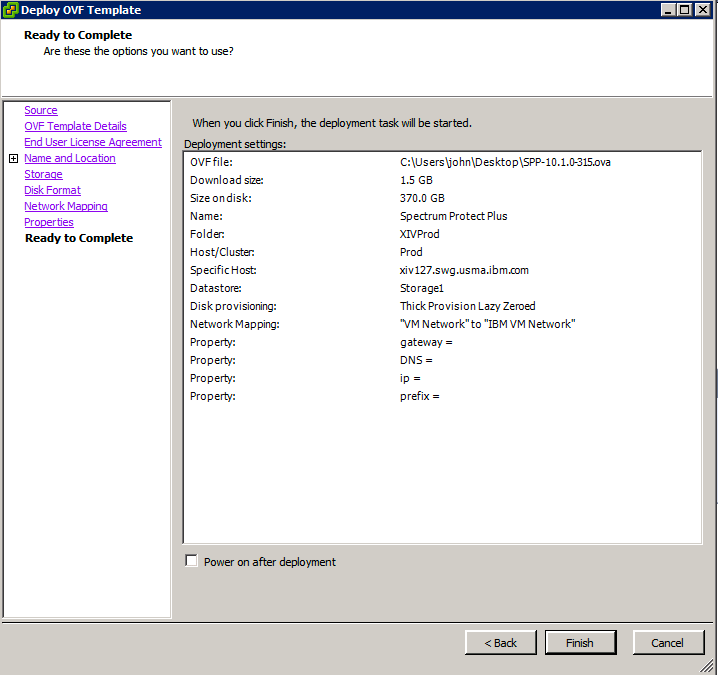
Task: Click the Ready to Complete page heading
Action: click(x=78, y=35)
